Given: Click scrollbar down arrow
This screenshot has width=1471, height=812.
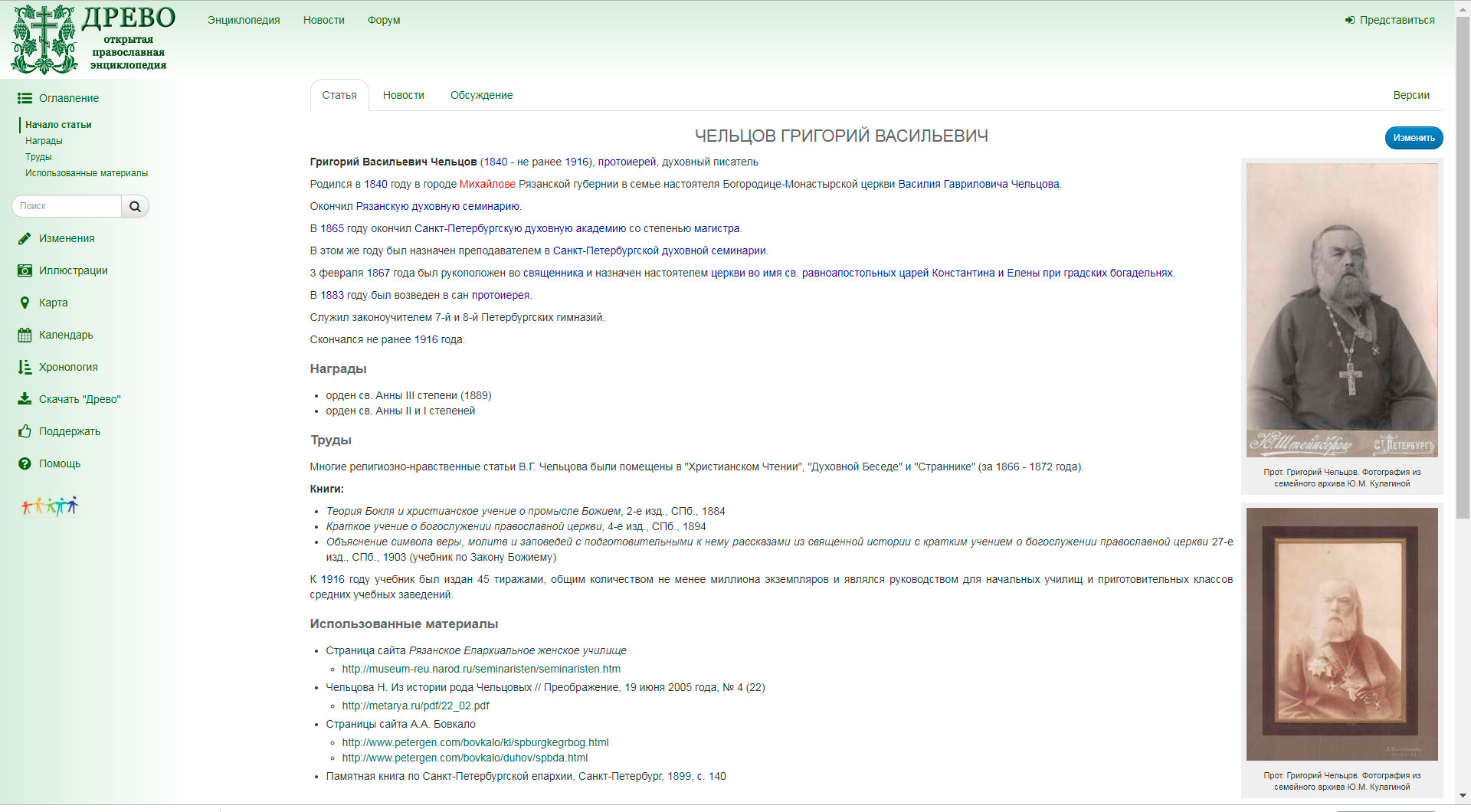Looking at the screenshot, I should click(x=1463, y=797).
